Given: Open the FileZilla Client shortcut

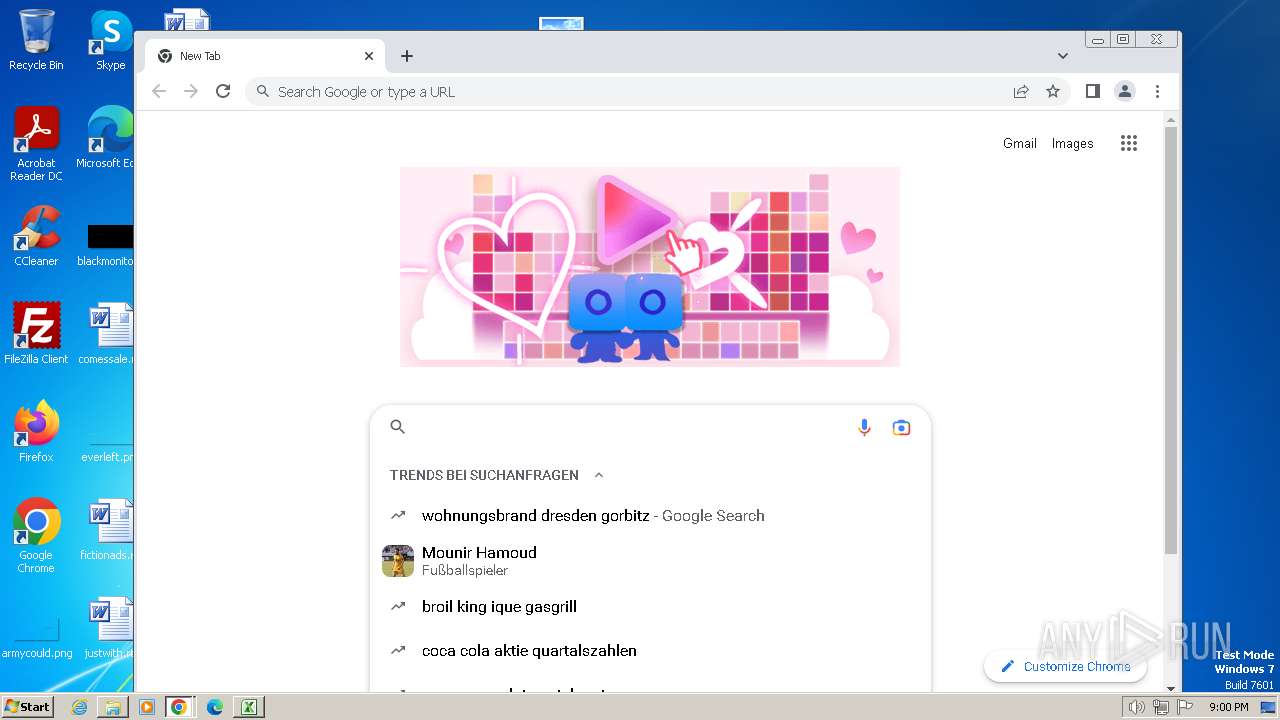Looking at the screenshot, I should click(x=36, y=333).
